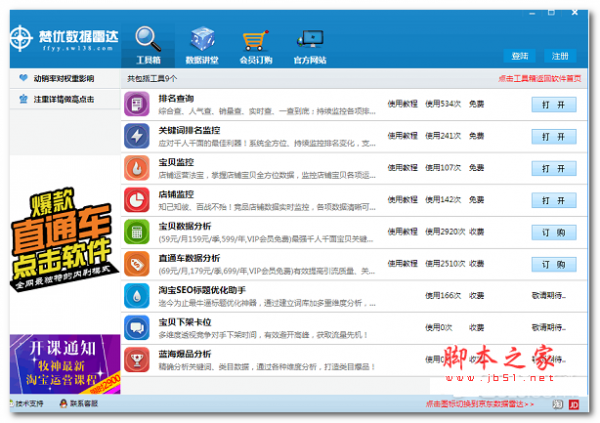Click the orange 直通车数据分析 tag icon
Screen dimensions: 600x423
click(x=137, y=263)
